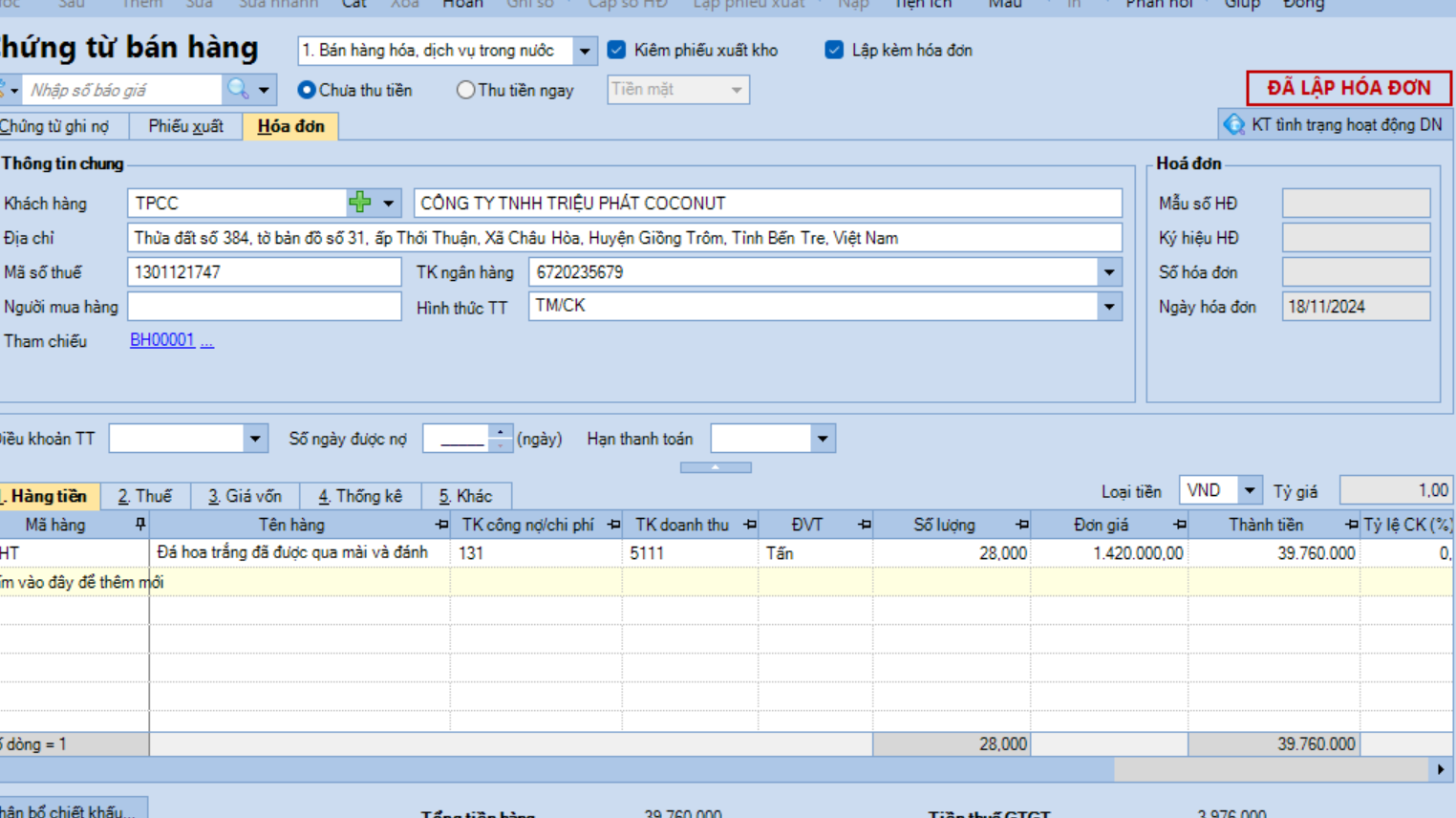The width and height of the screenshot is (1456, 818).
Task: Uncheck Kiêm phiếu xuất kho checkbox
Action: pyautogui.click(x=617, y=50)
